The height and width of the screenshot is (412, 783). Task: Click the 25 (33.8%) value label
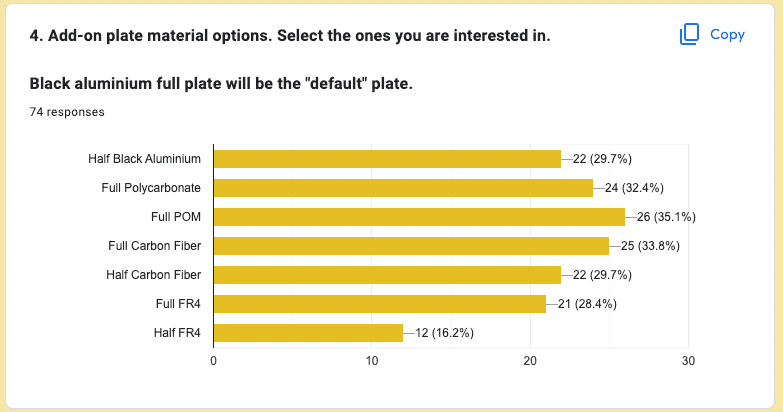[650, 245]
